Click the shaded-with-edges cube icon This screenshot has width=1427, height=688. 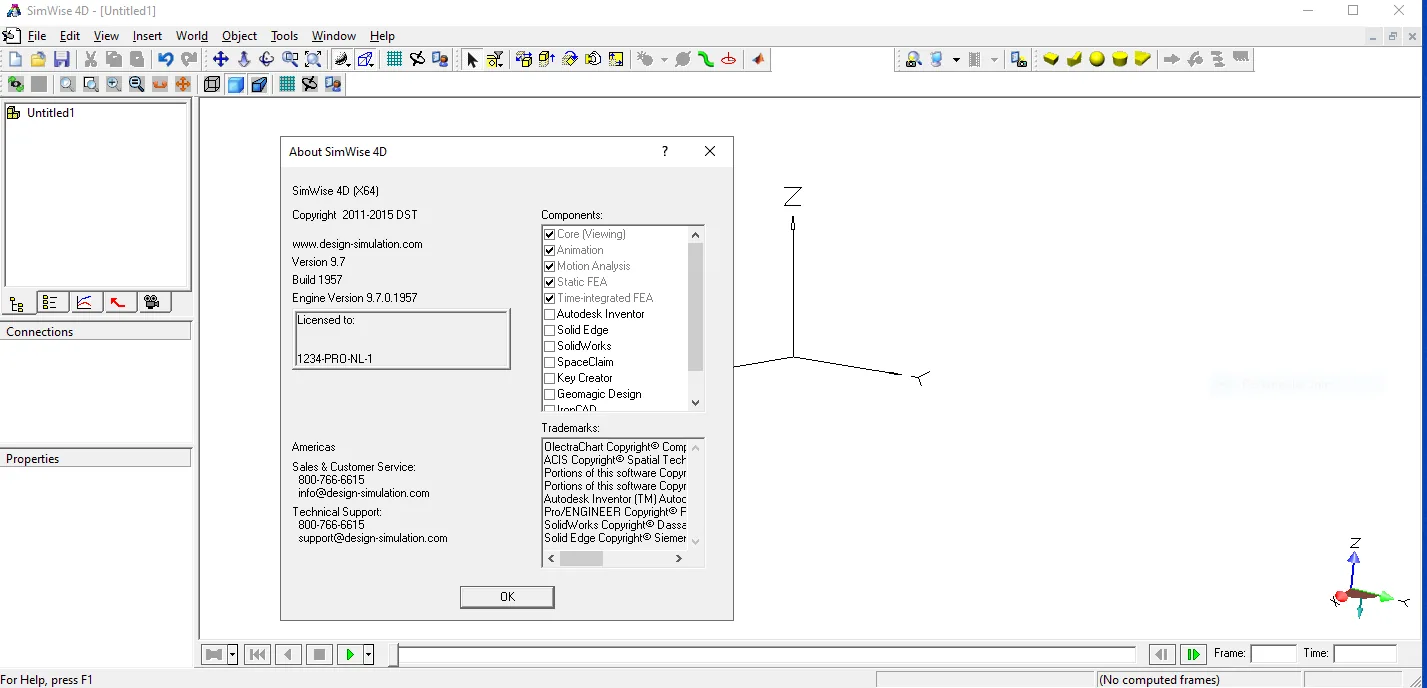pyautogui.click(x=259, y=85)
